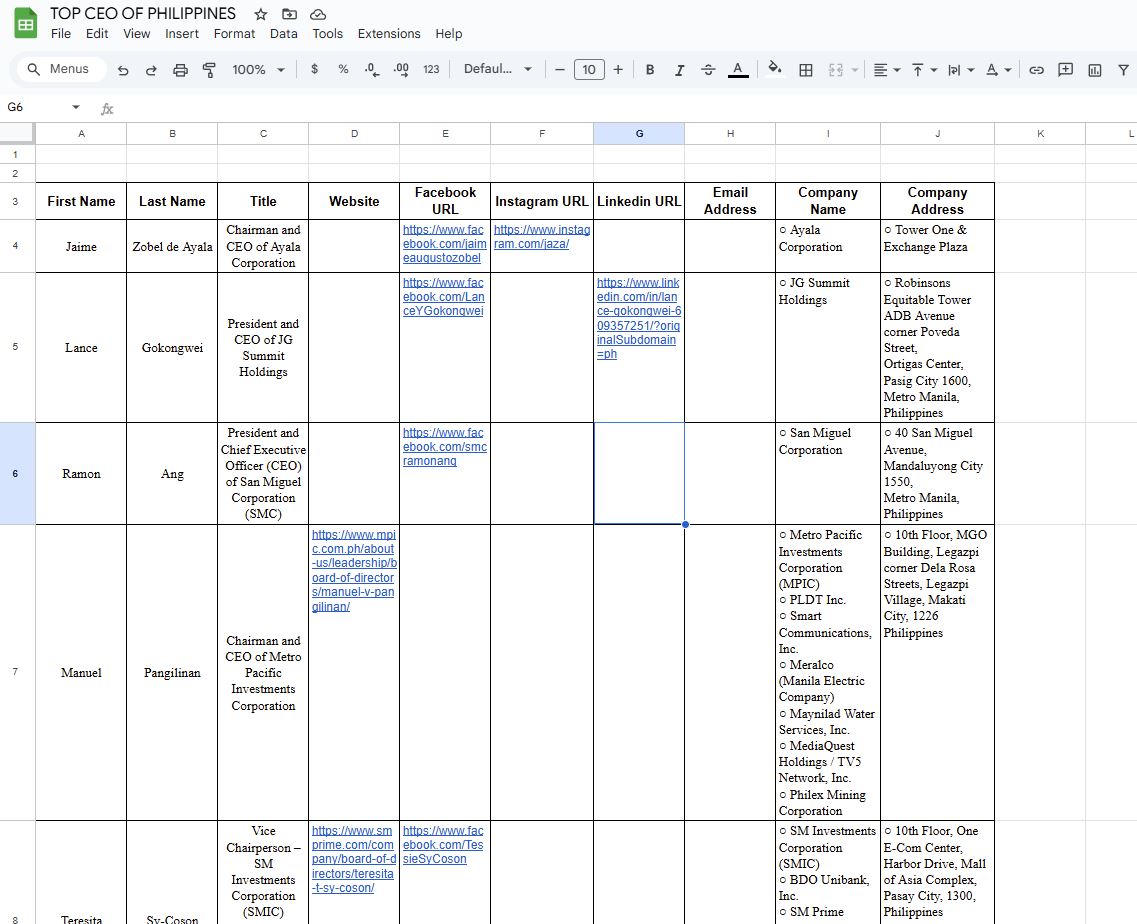Image resolution: width=1137 pixels, height=924 pixels.
Task: Expand the Default font dropdown
Action: (498, 70)
